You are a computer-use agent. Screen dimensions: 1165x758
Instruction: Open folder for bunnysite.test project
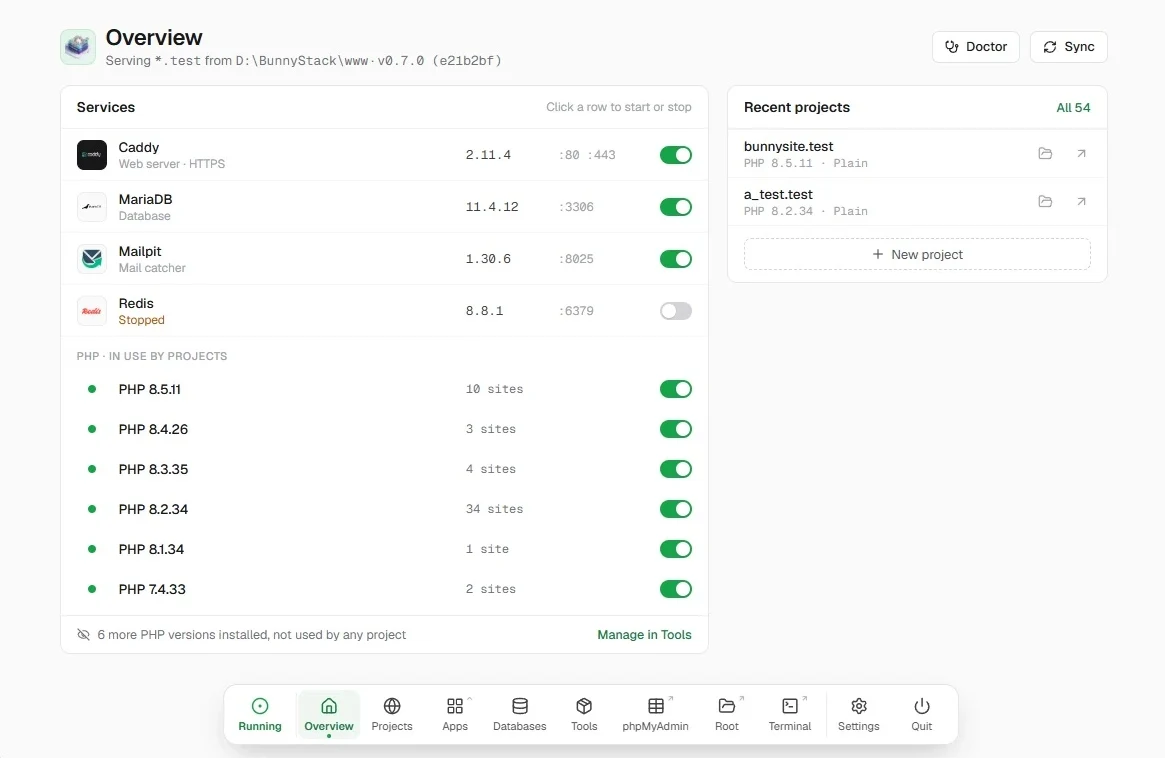coord(1045,153)
